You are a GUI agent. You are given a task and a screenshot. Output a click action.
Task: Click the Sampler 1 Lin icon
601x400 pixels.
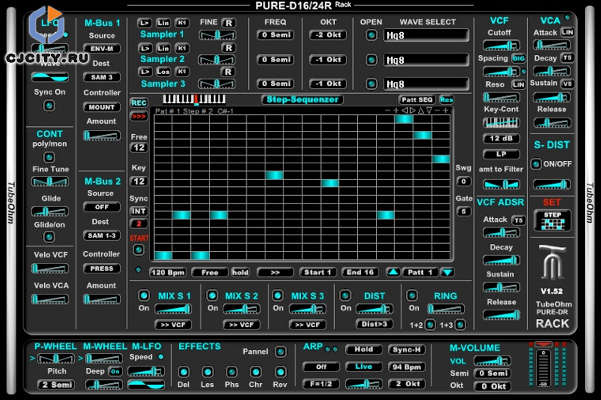tap(163, 23)
